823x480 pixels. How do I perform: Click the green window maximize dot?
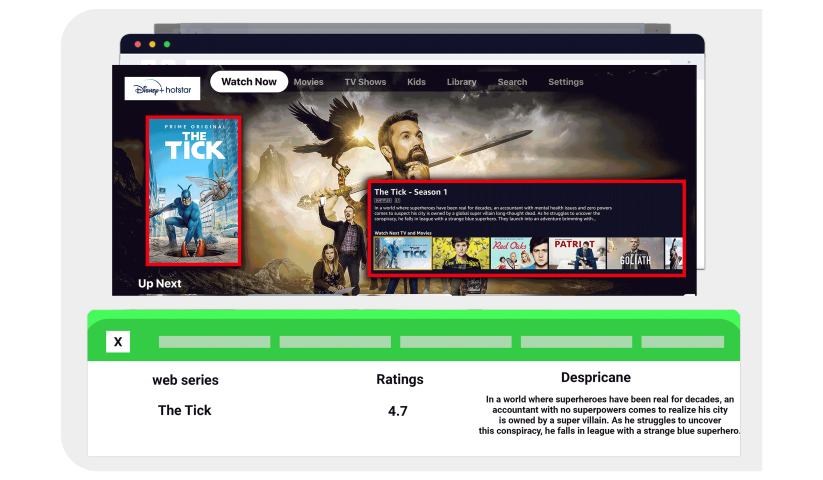click(x=167, y=45)
